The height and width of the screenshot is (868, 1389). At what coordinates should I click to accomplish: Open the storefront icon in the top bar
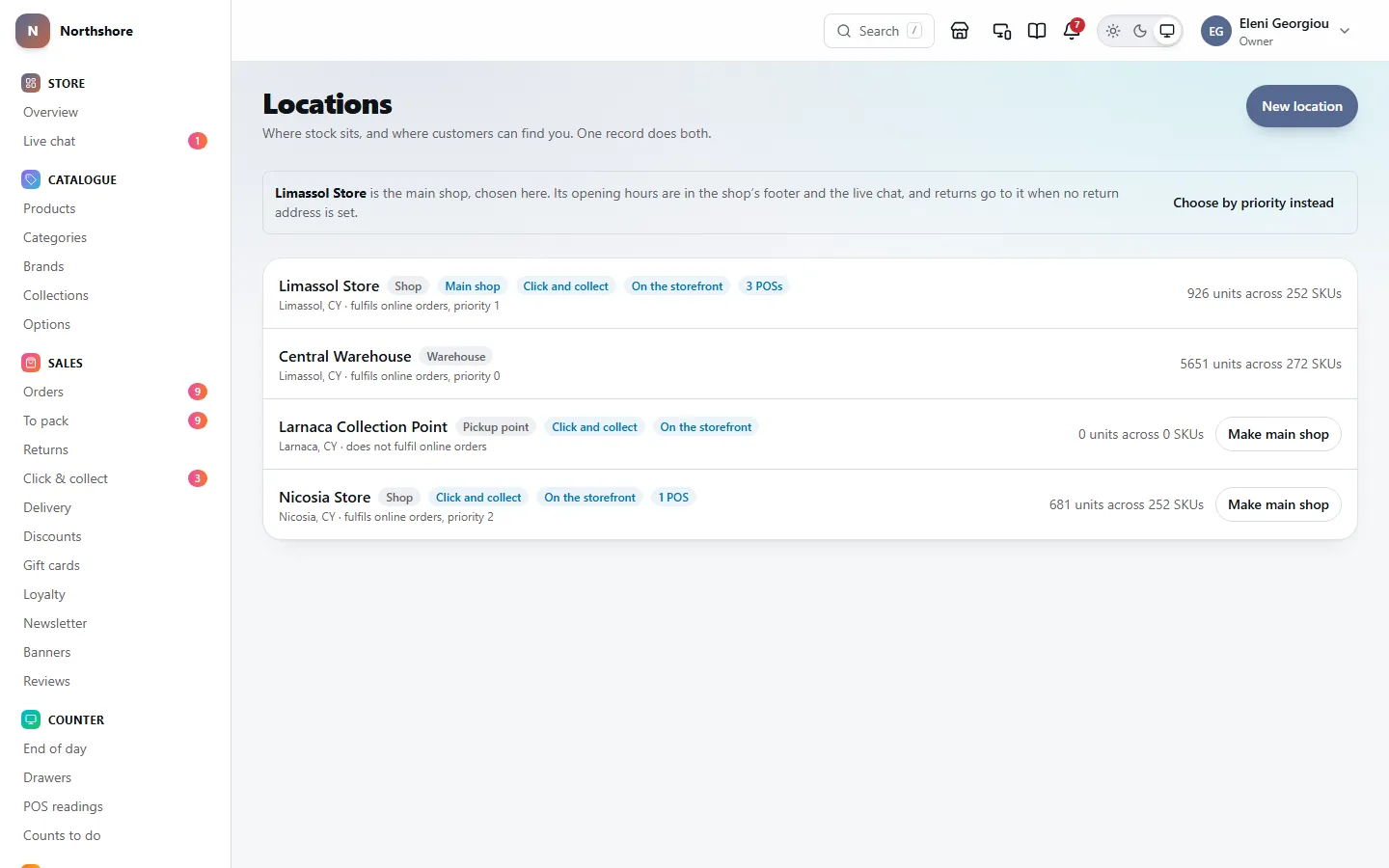click(x=960, y=31)
